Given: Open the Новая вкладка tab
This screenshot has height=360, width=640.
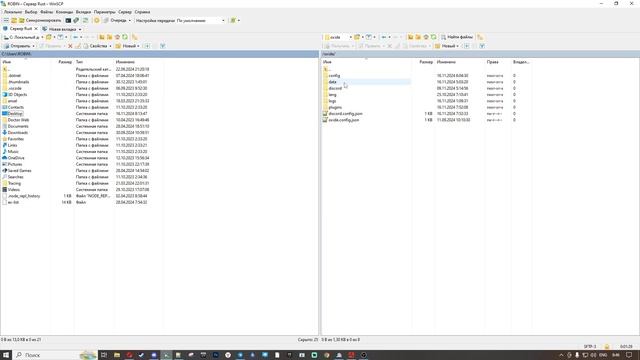Looking at the screenshot, I should coord(62,29).
